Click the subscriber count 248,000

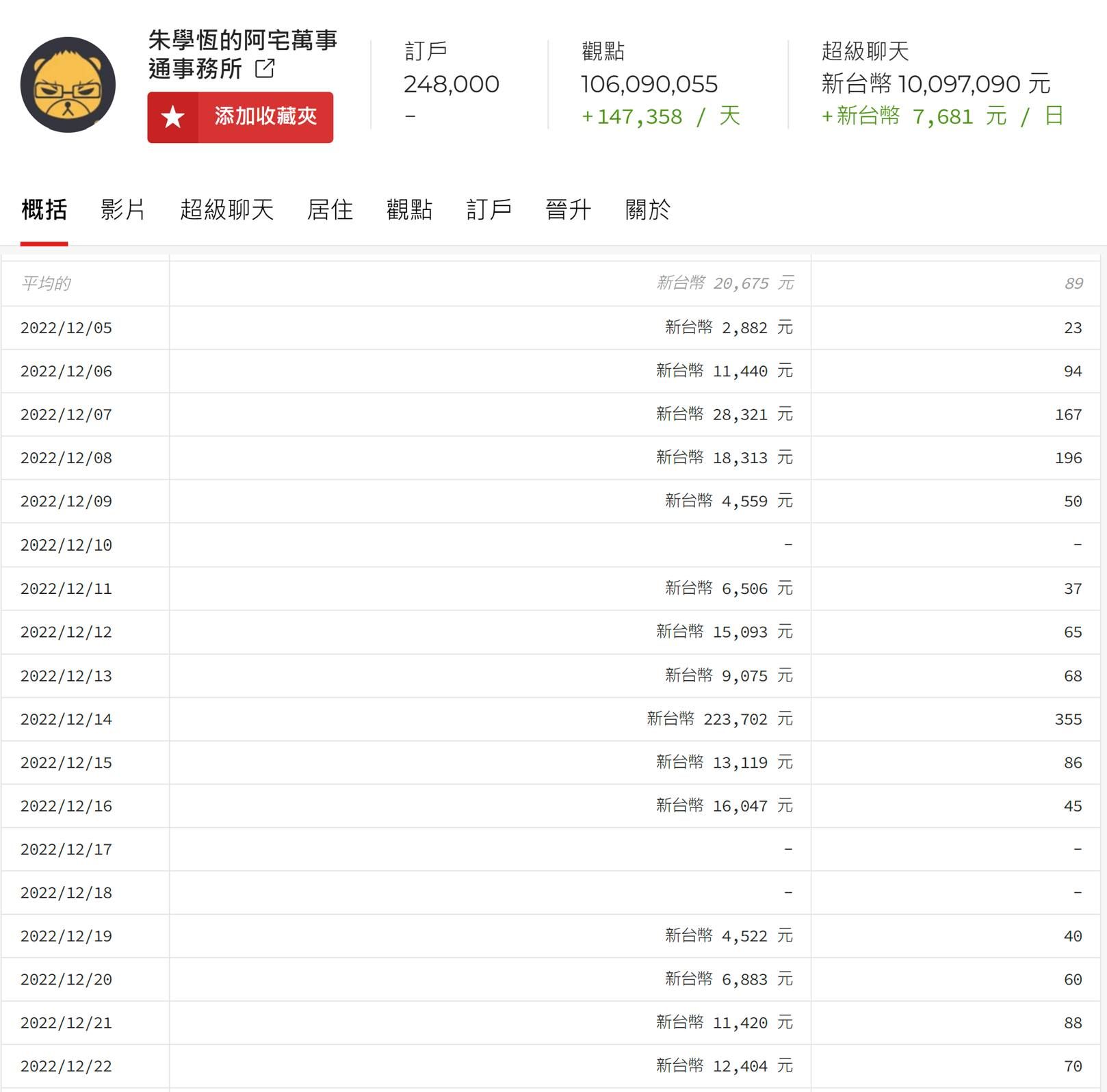pyautogui.click(x=452, y=84)
